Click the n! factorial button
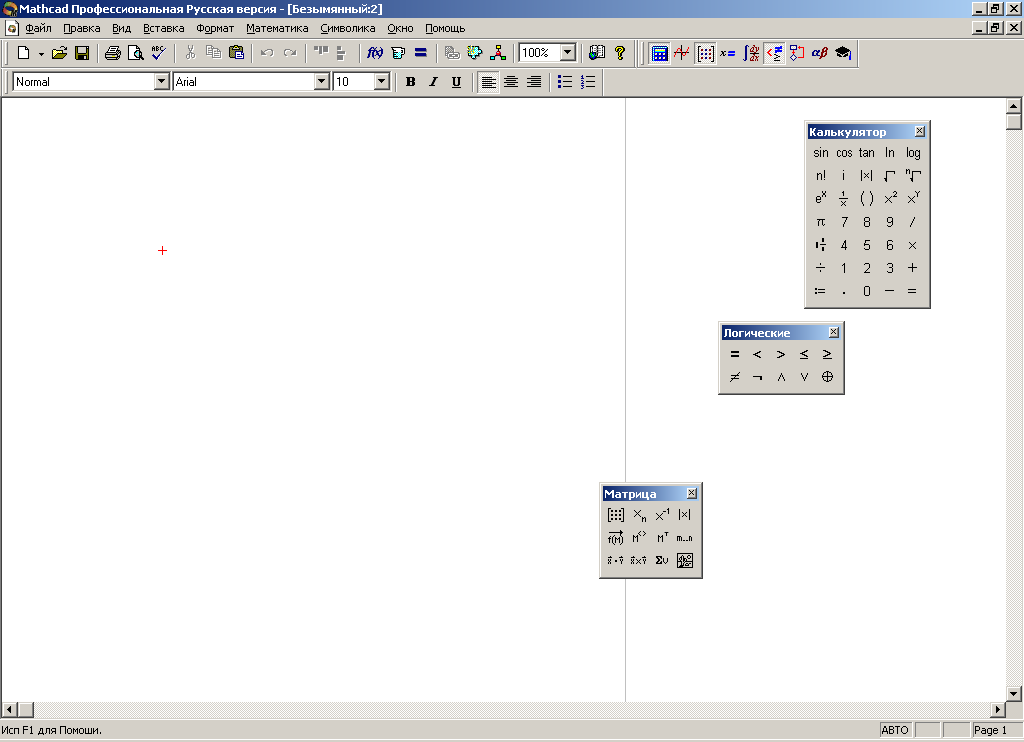 point(821,176)
